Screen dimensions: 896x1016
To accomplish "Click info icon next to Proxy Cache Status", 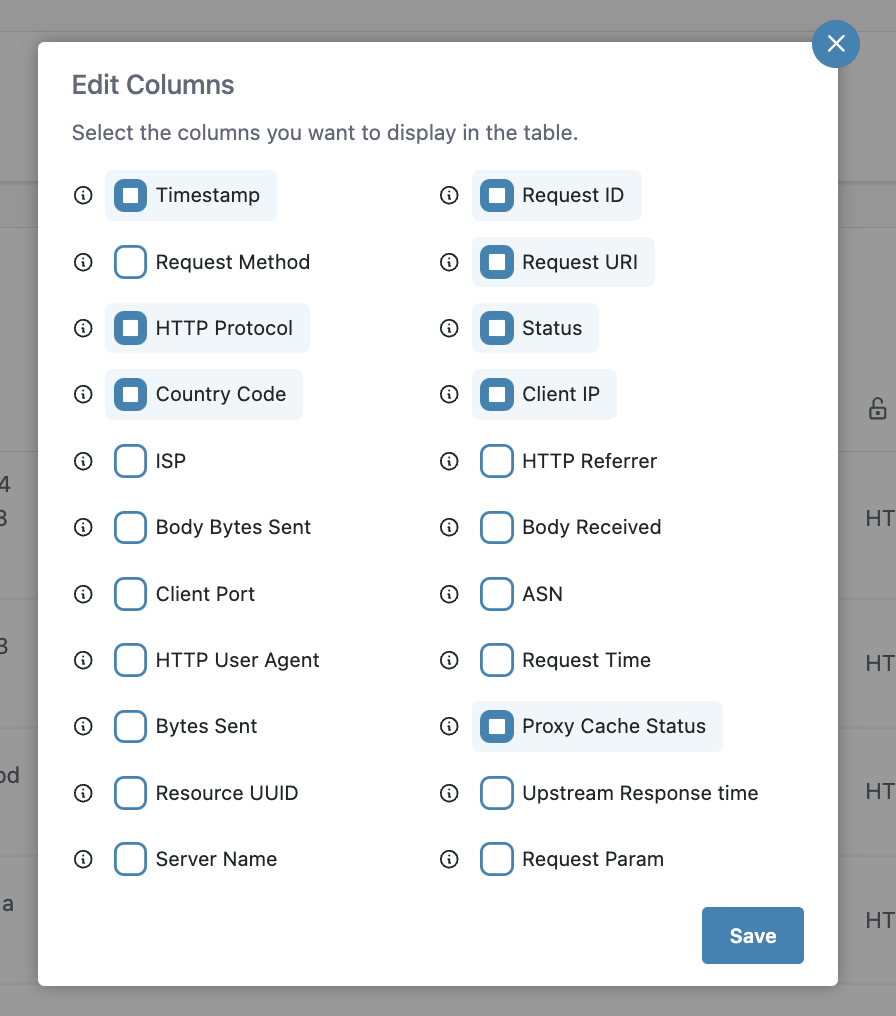I will coord(450,726).
